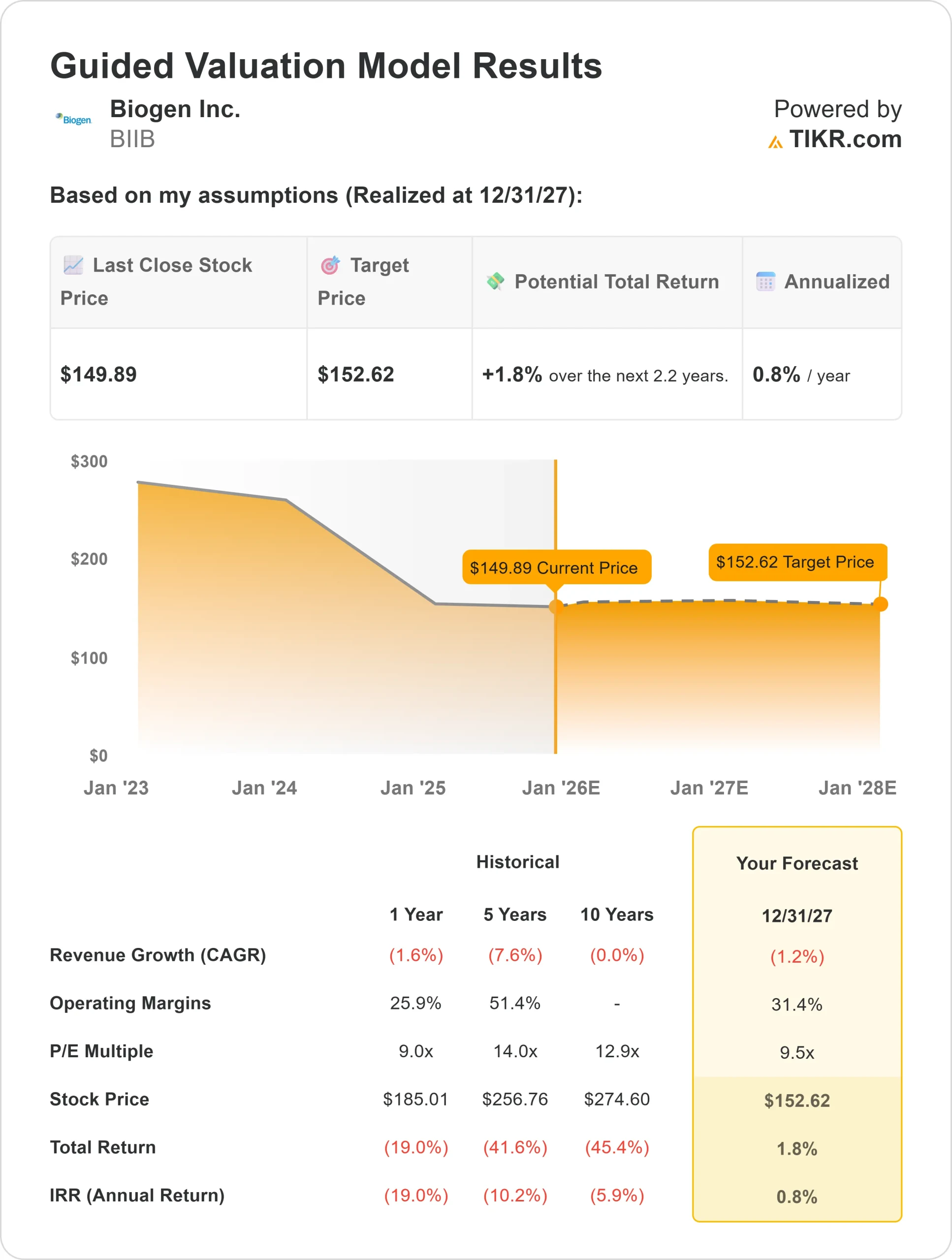
Task: Click the orange TIKR triangle logo icon
Action: (775, 142)
